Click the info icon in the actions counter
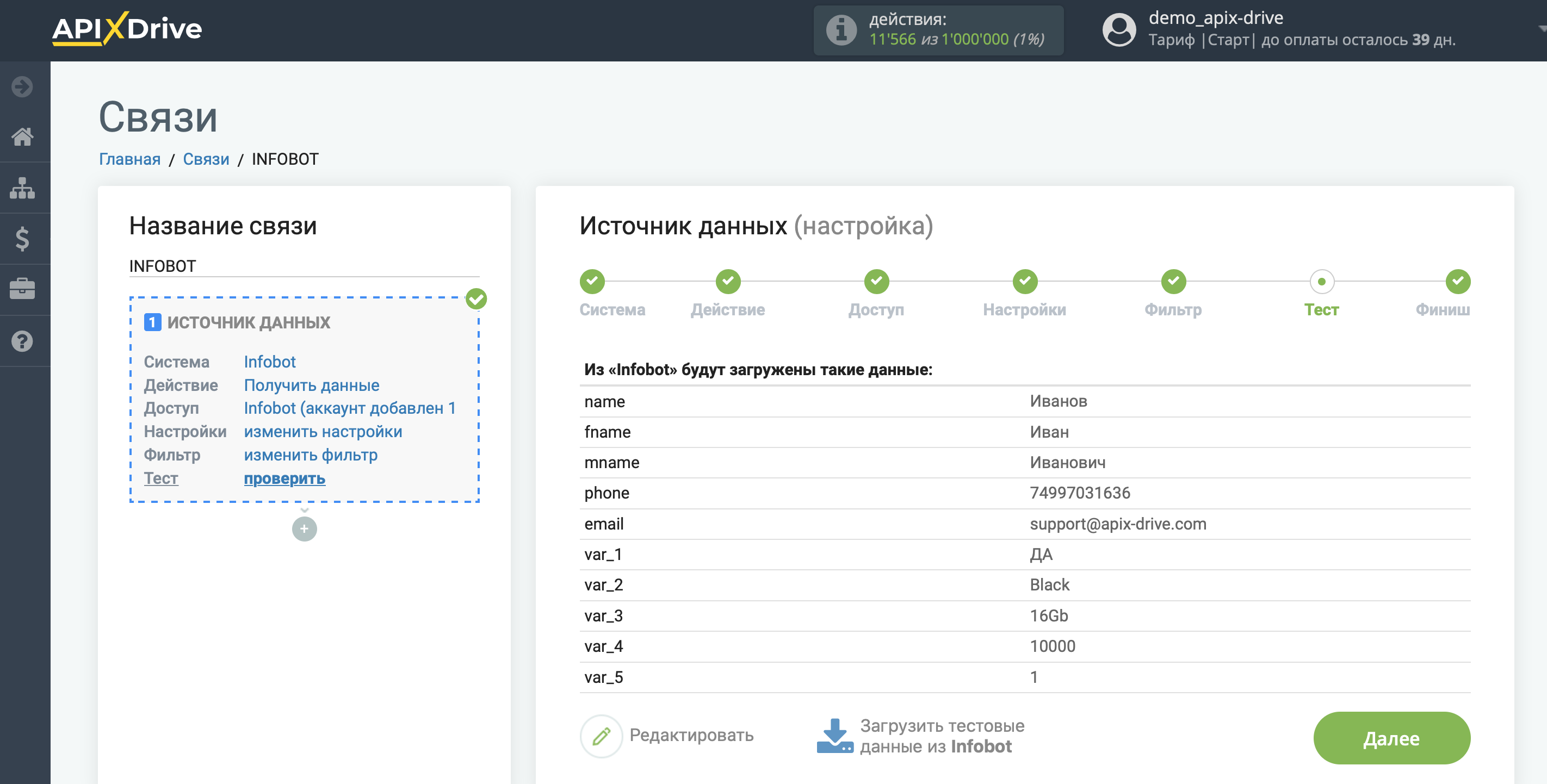The height and width of the screenshot is (784, 1547). [841, 30]
